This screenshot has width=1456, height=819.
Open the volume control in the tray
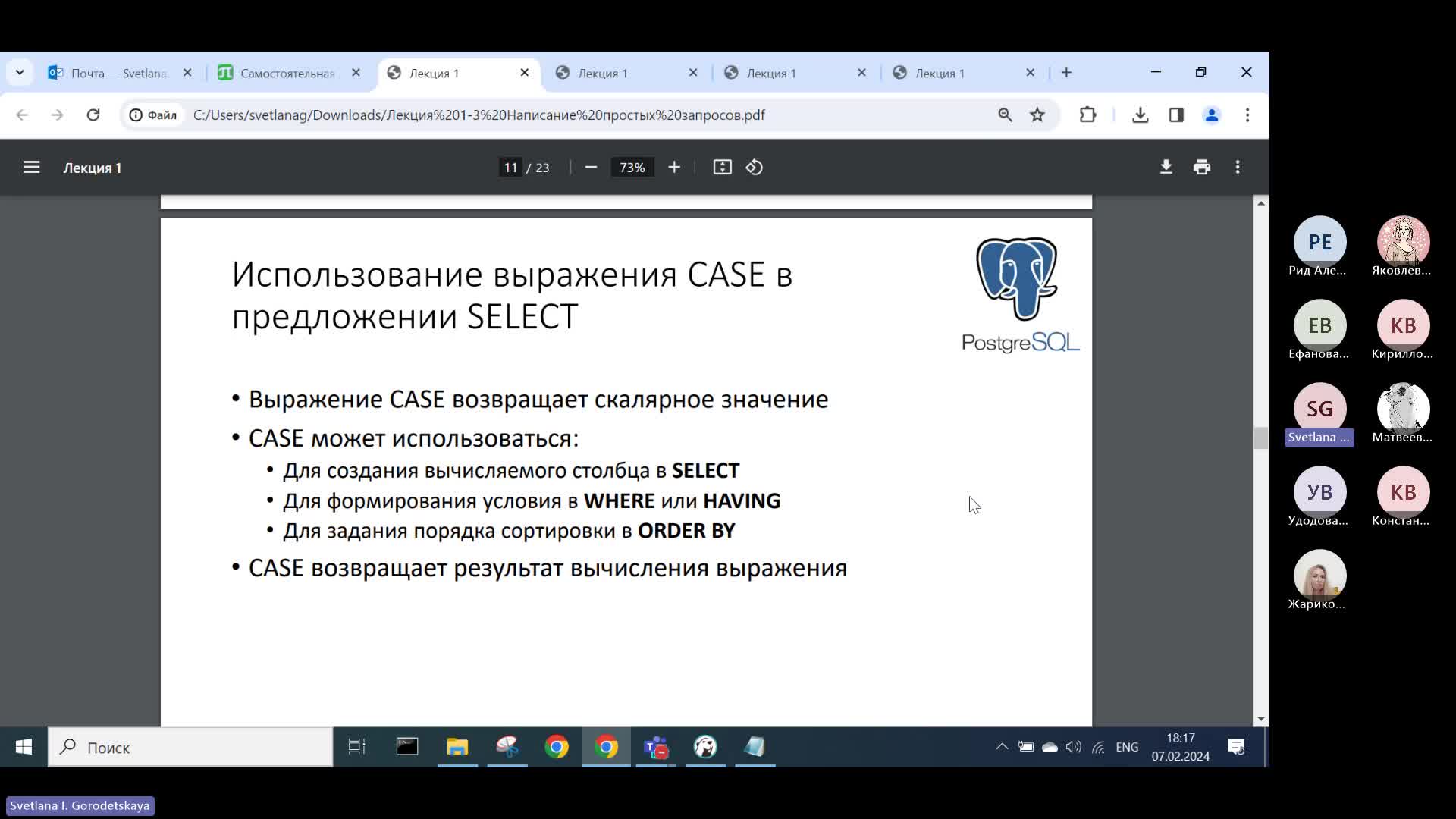point(1073,747)
